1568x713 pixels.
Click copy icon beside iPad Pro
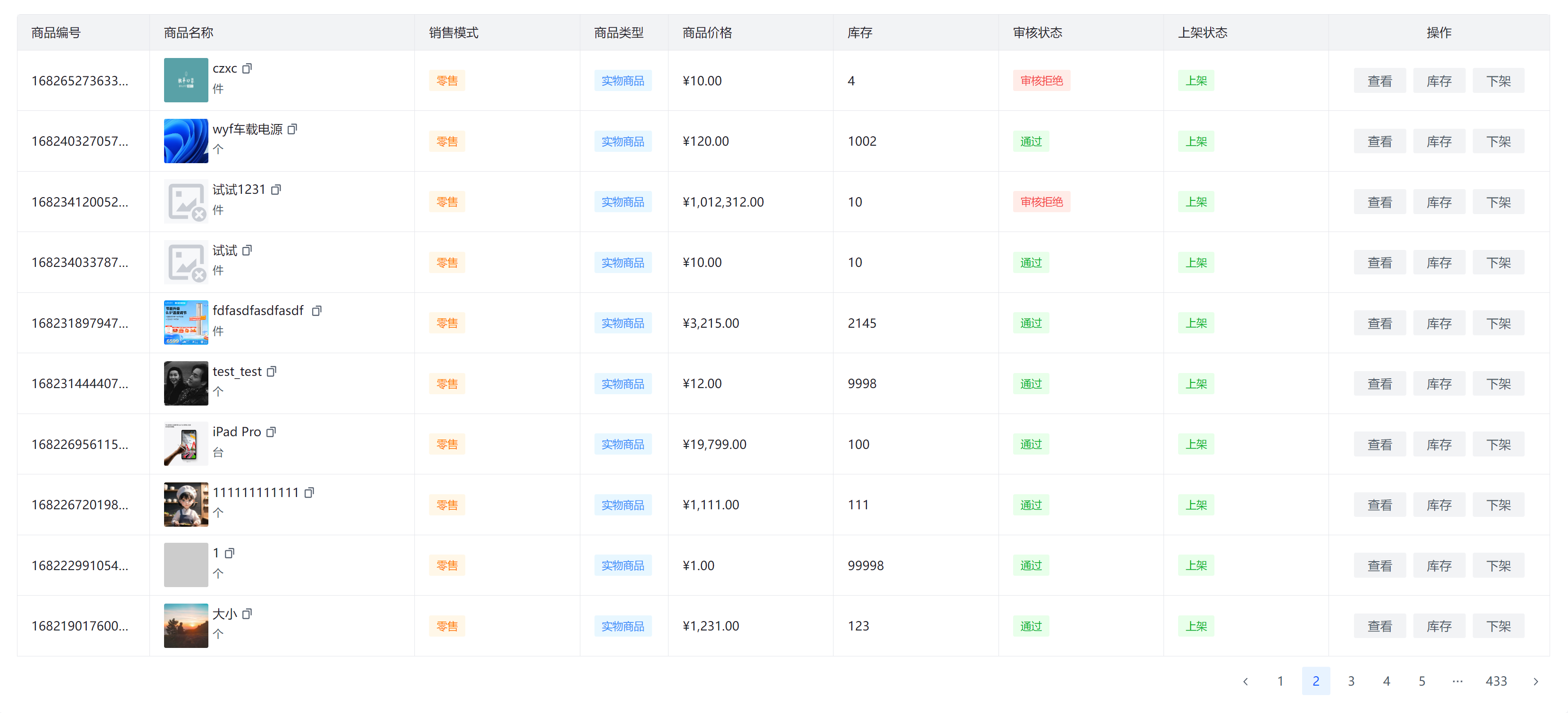(x=271, y=432)
